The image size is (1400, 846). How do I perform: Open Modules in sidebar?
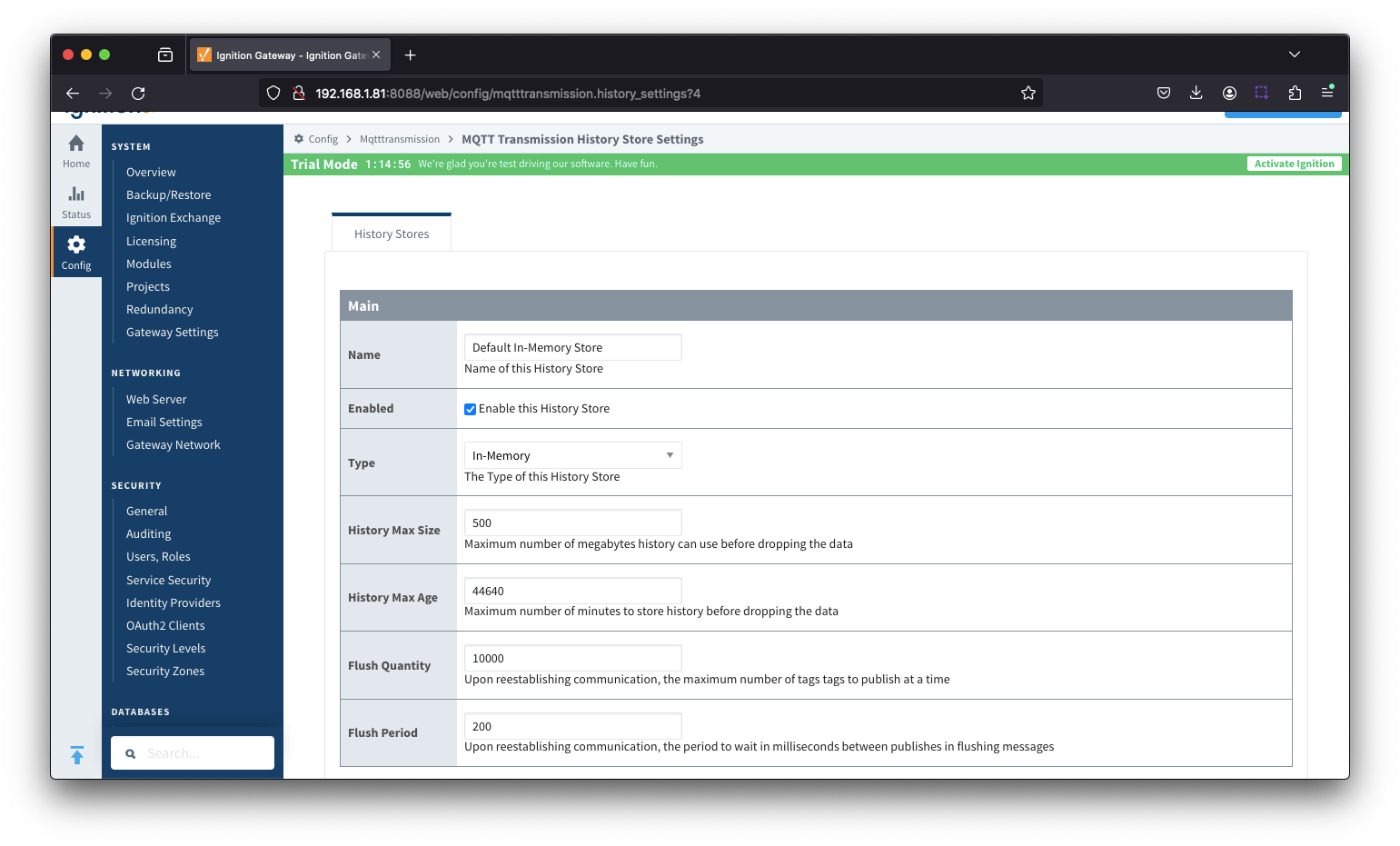[148, 264]
